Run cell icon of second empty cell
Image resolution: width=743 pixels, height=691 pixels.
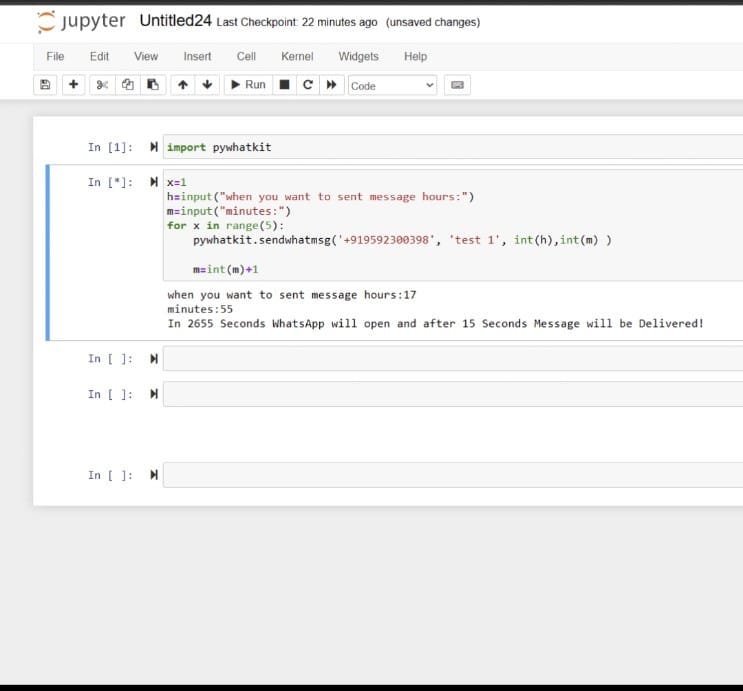pyautogui.click(x=154, y=394)
